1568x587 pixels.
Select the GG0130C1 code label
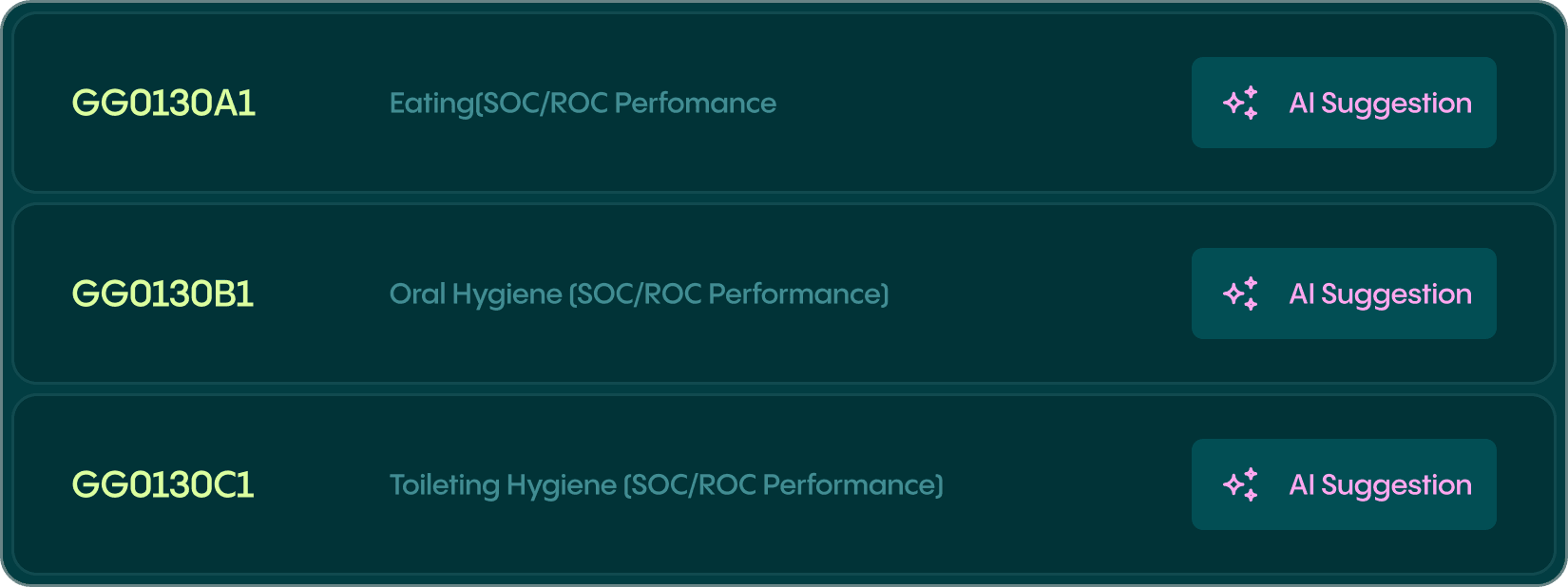[x=163, y=484]
